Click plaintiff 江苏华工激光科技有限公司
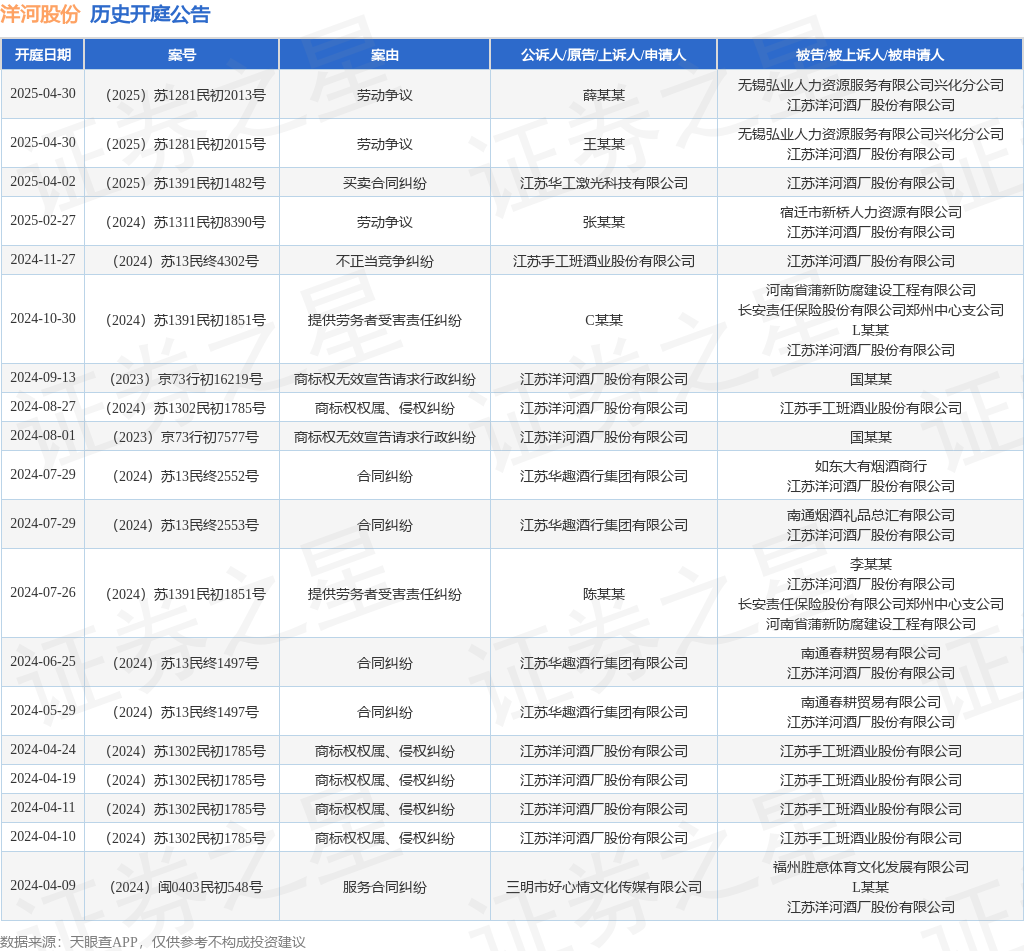The height and width of the screenshot is (951, 1024). 603,184
